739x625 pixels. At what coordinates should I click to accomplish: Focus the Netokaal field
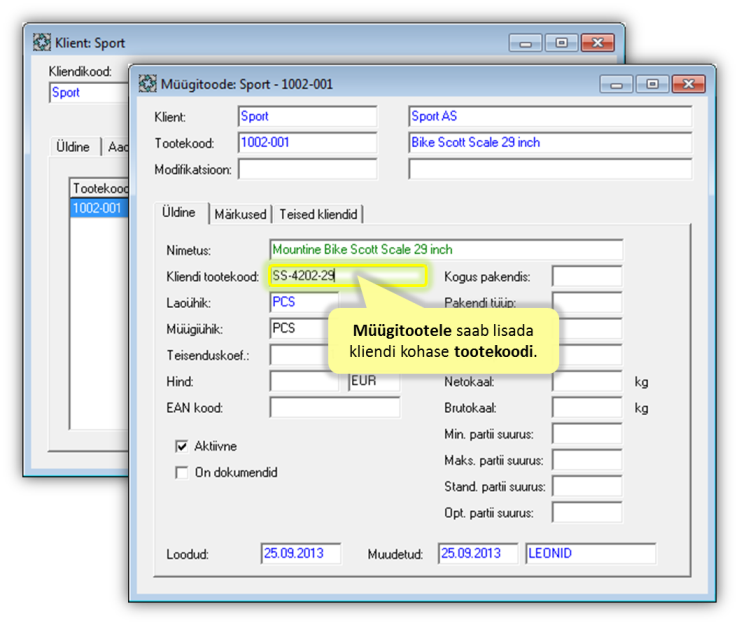(x=587, y=381)
